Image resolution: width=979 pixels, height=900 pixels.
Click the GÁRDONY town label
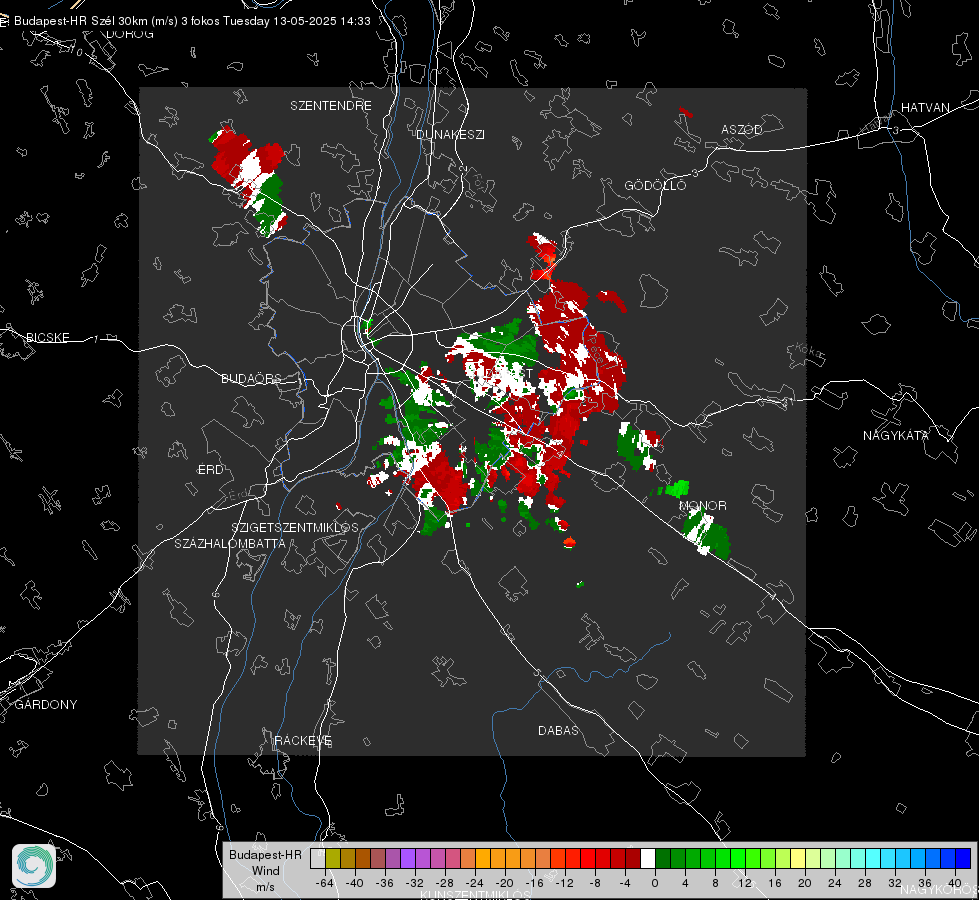46,705
